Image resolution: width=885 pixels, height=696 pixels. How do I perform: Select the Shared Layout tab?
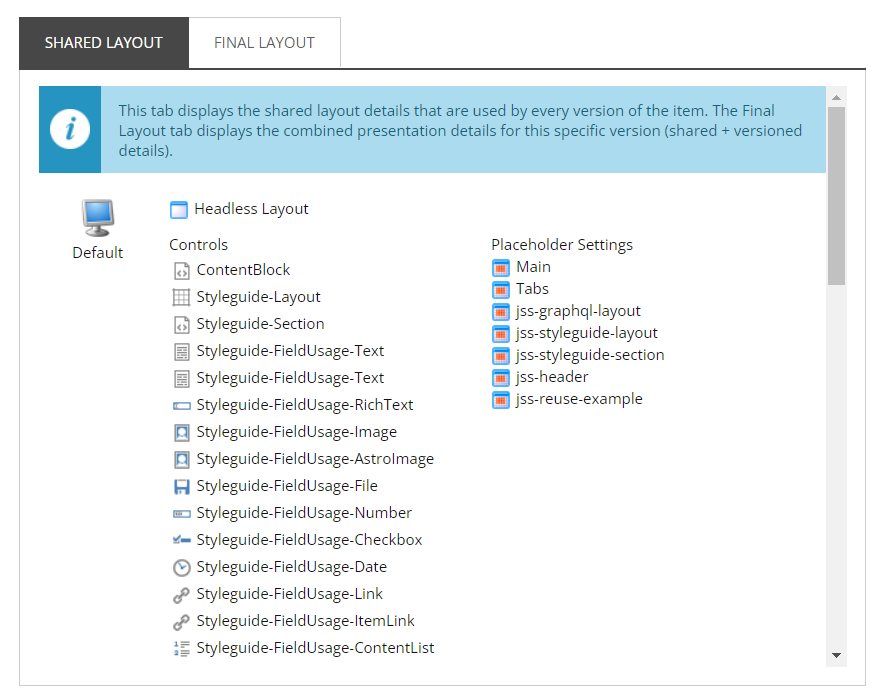pos(104,43)
